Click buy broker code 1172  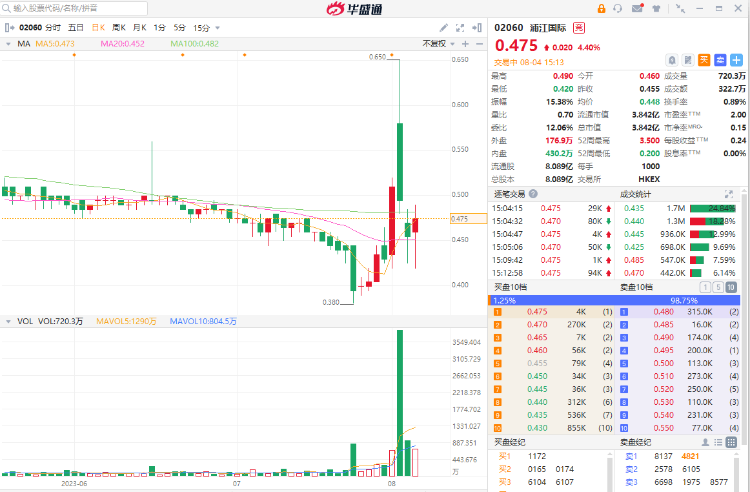pyautogui.click(x=537, y=456)
